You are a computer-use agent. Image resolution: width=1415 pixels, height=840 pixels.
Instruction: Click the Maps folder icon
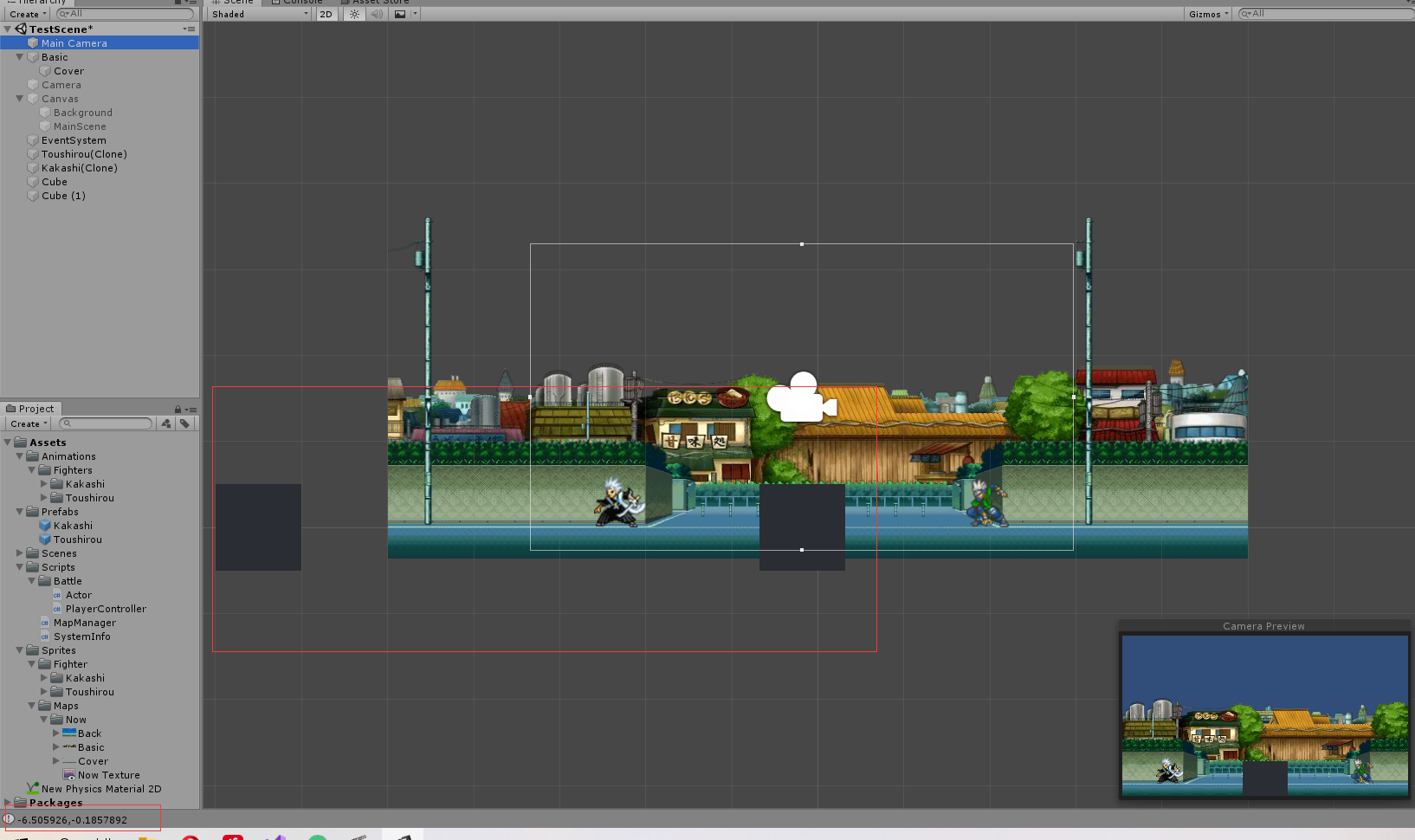point(45,706)
